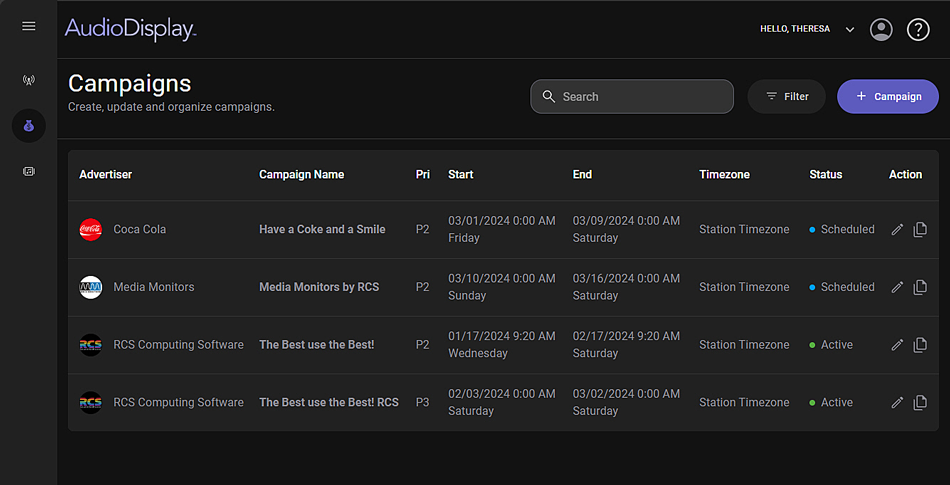Viewport: 950px width, 485px height.
Task: Click Scheduled status for Coca Cola
Action: coord(842,229)
